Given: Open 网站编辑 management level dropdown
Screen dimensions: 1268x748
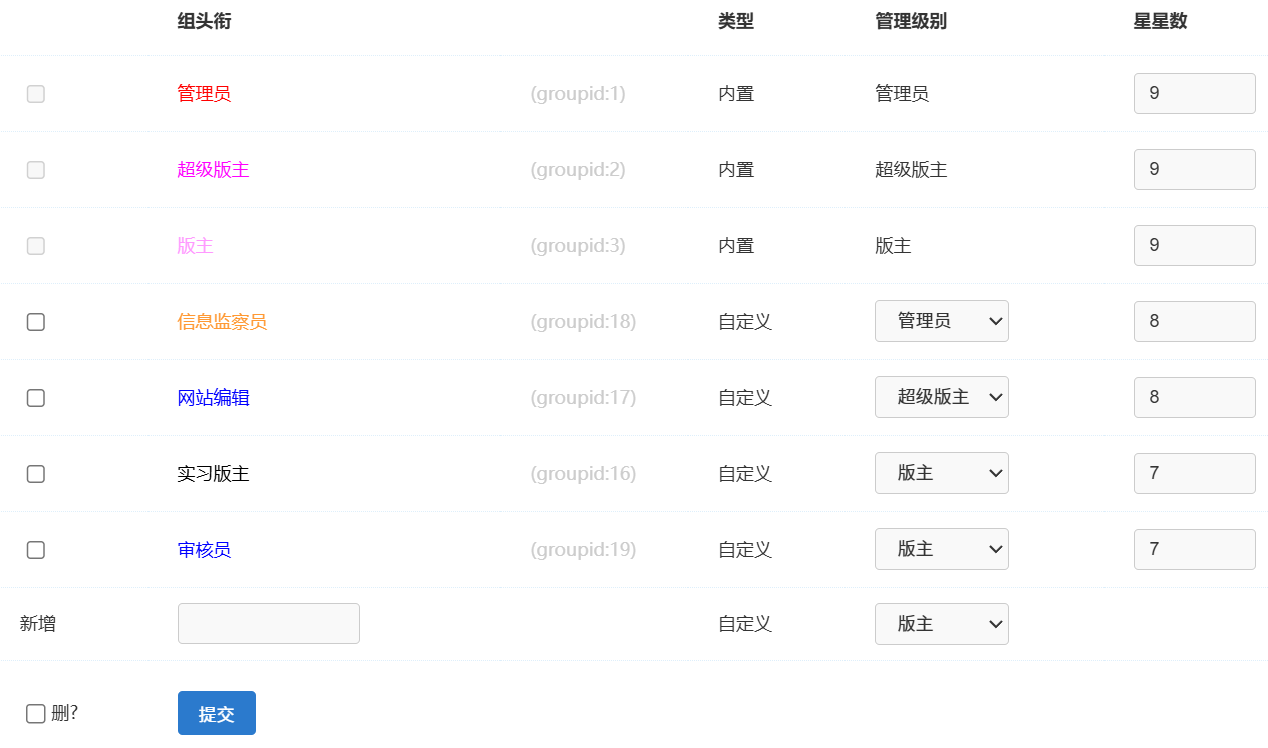Looking at the screenshot, I should click(x=941, y=398).
